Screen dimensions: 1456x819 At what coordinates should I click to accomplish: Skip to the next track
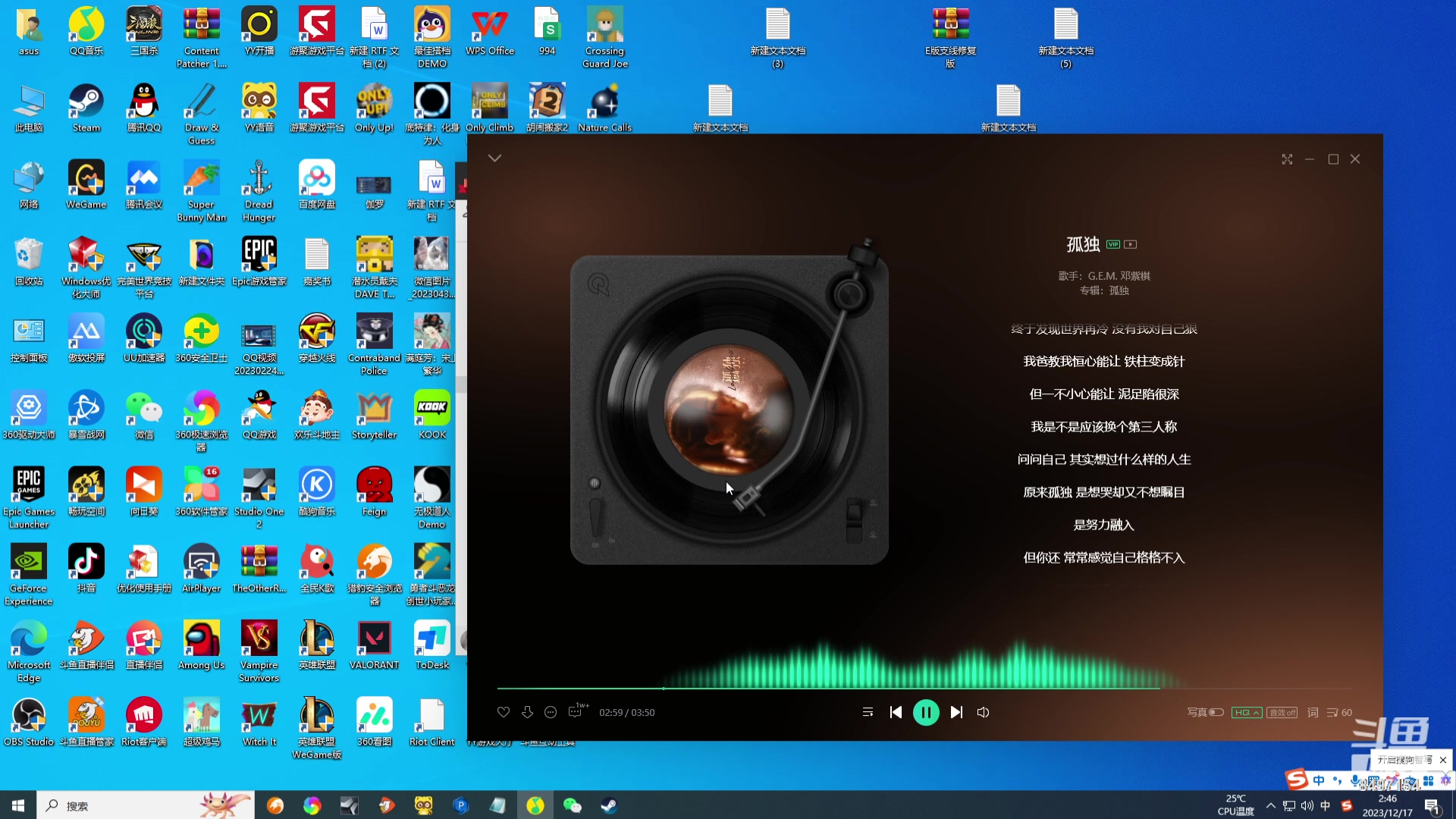pos(956,712)
